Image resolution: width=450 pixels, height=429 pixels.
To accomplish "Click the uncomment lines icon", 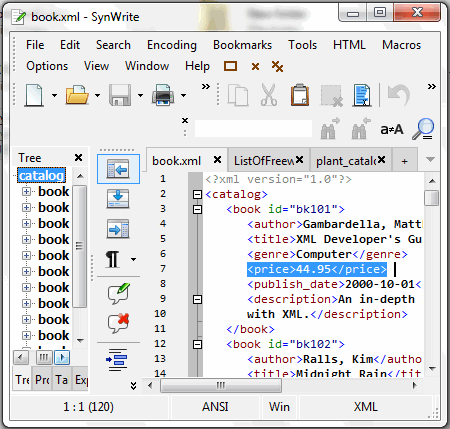I will (x=119, y=323).
